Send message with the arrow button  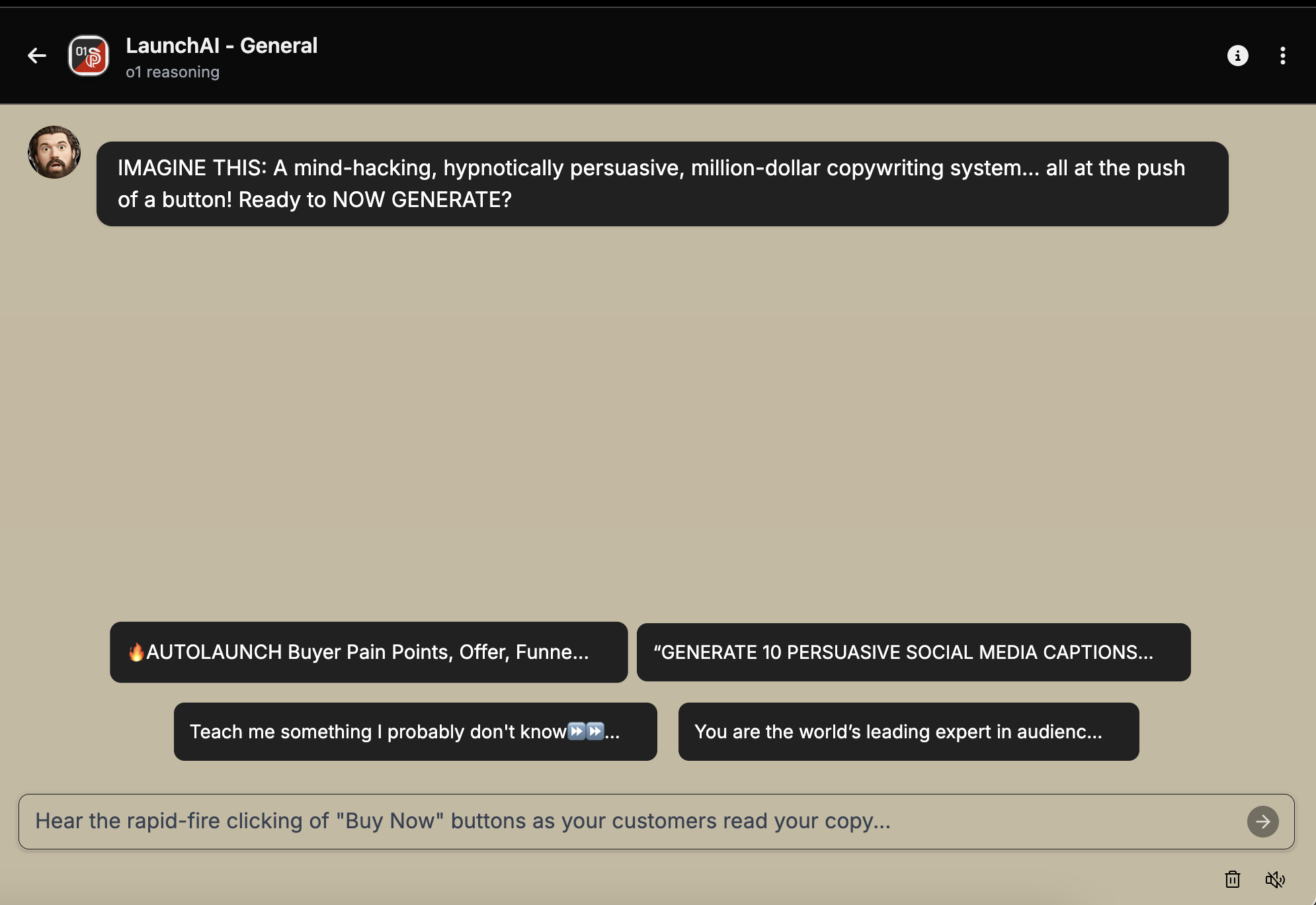(x=1262, y=822)
